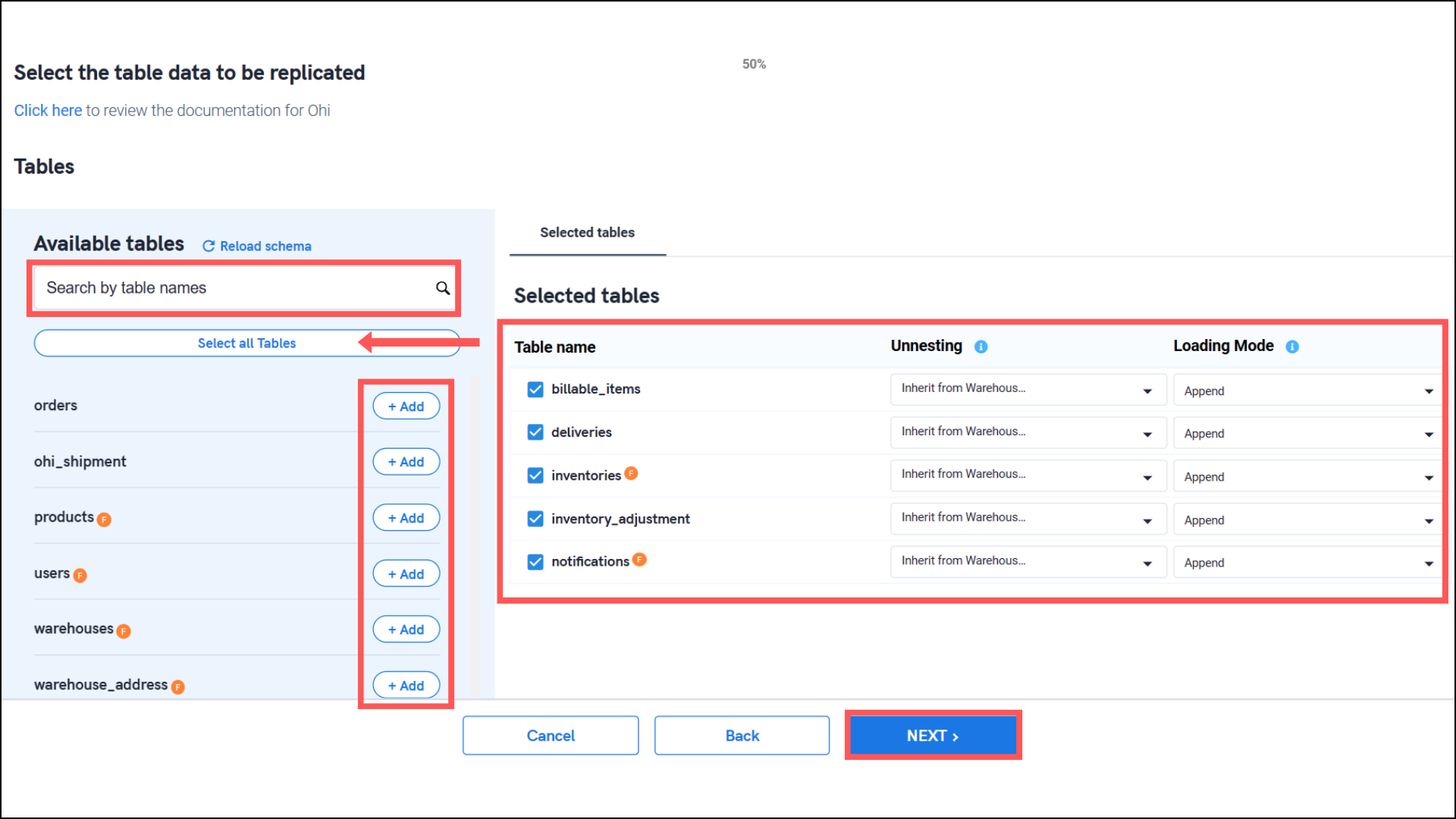Viewport: 1456px width, 819px height.
Task: Uncheck the billable_items checkbox
Action: [x=535, y=389]
